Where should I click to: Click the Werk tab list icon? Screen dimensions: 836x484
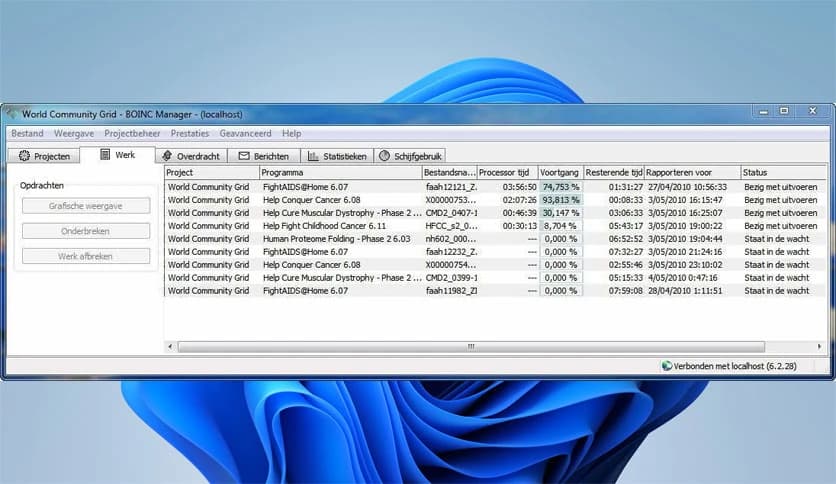(105, 155)
